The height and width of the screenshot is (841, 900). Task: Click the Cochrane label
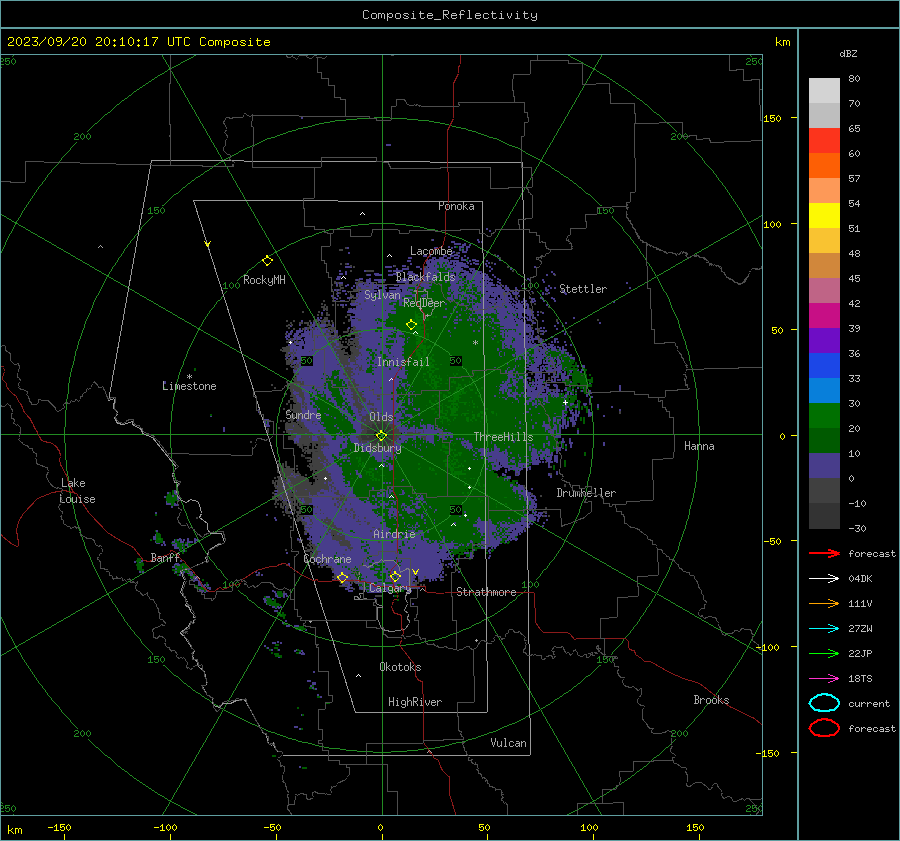[327, 559]
